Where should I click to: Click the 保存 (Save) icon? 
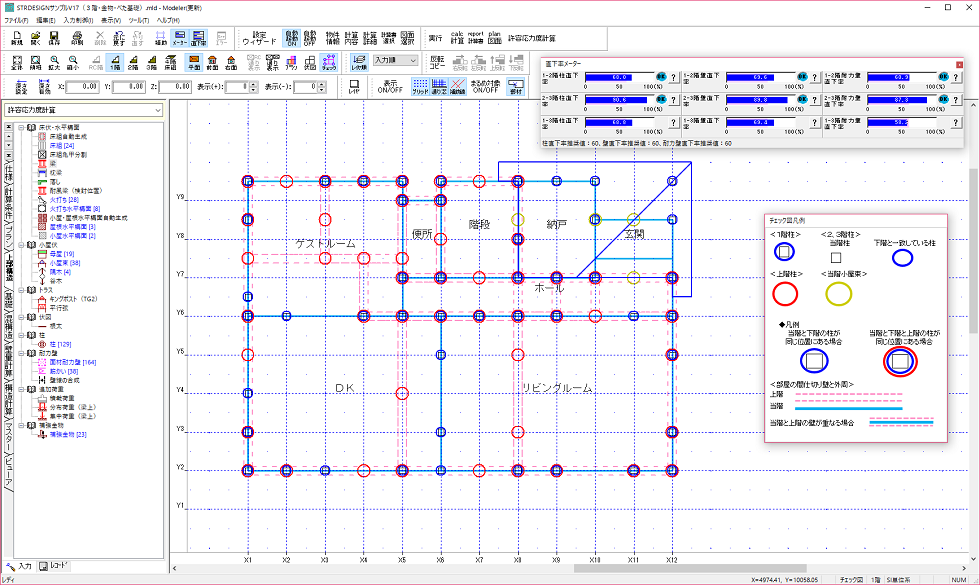(54, 38)
